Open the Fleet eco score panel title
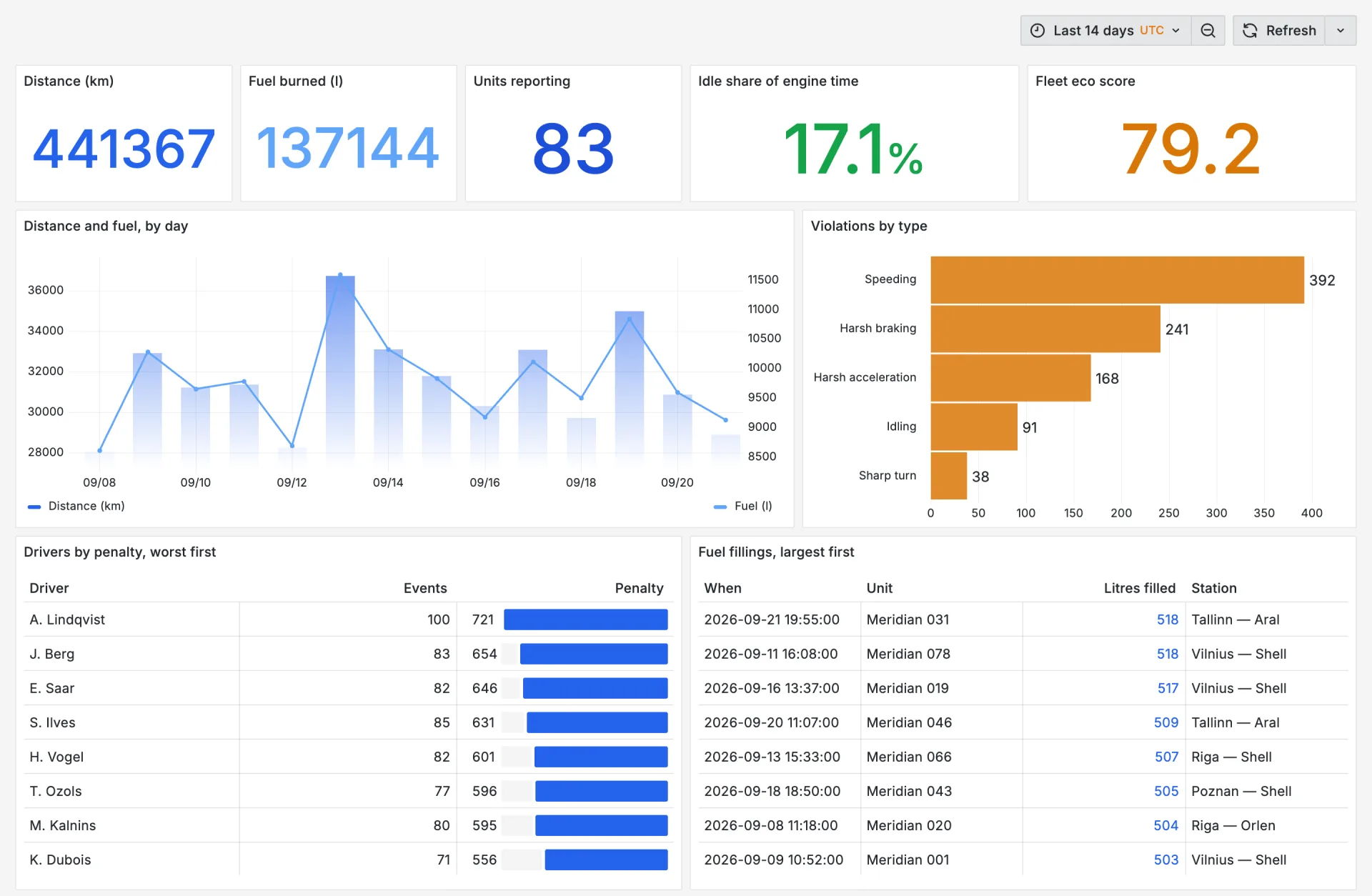The image size is (1372, 896). pyautogui.click(x=1085, y=81)
